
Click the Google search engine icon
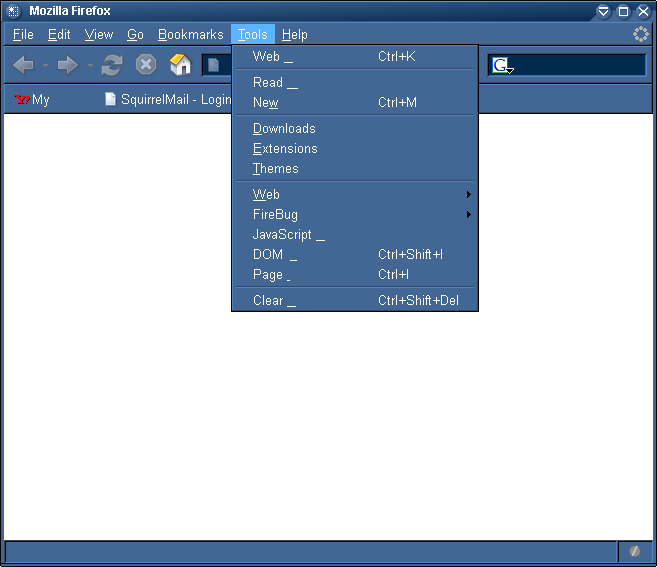pos(501,66)
